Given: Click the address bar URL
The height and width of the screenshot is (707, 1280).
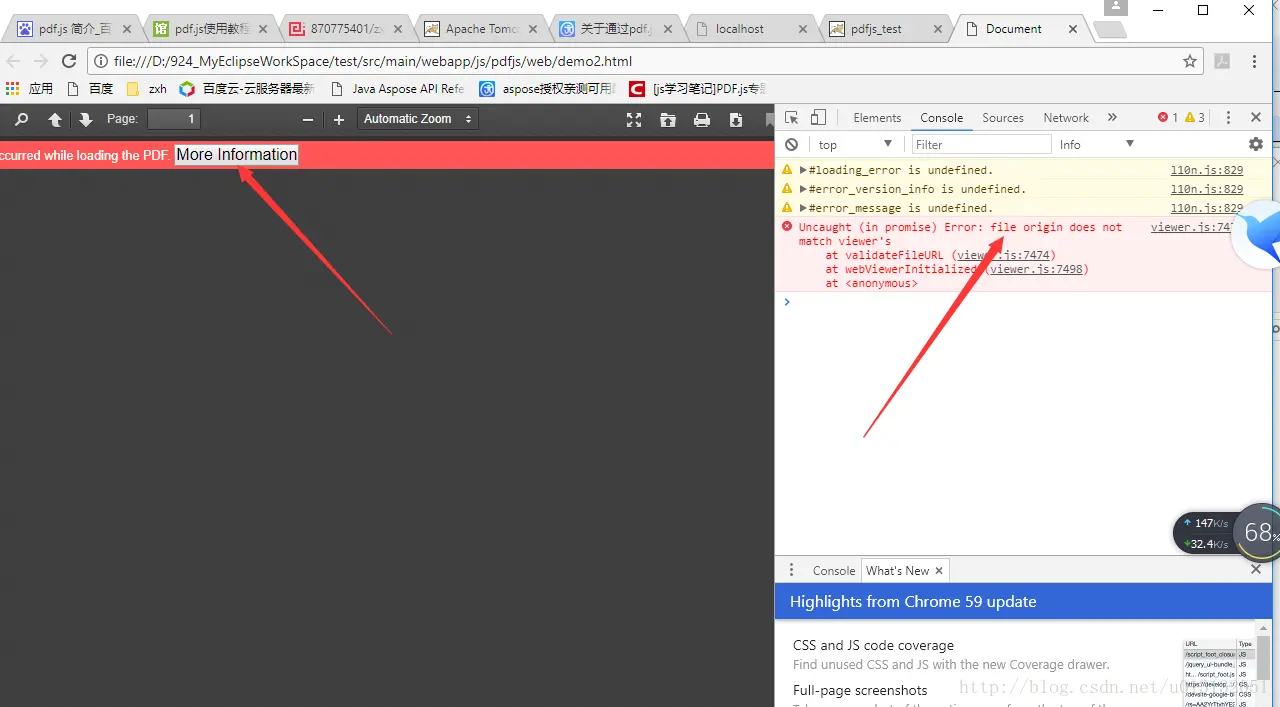Looking at the screenshot, I should point(373,61).
